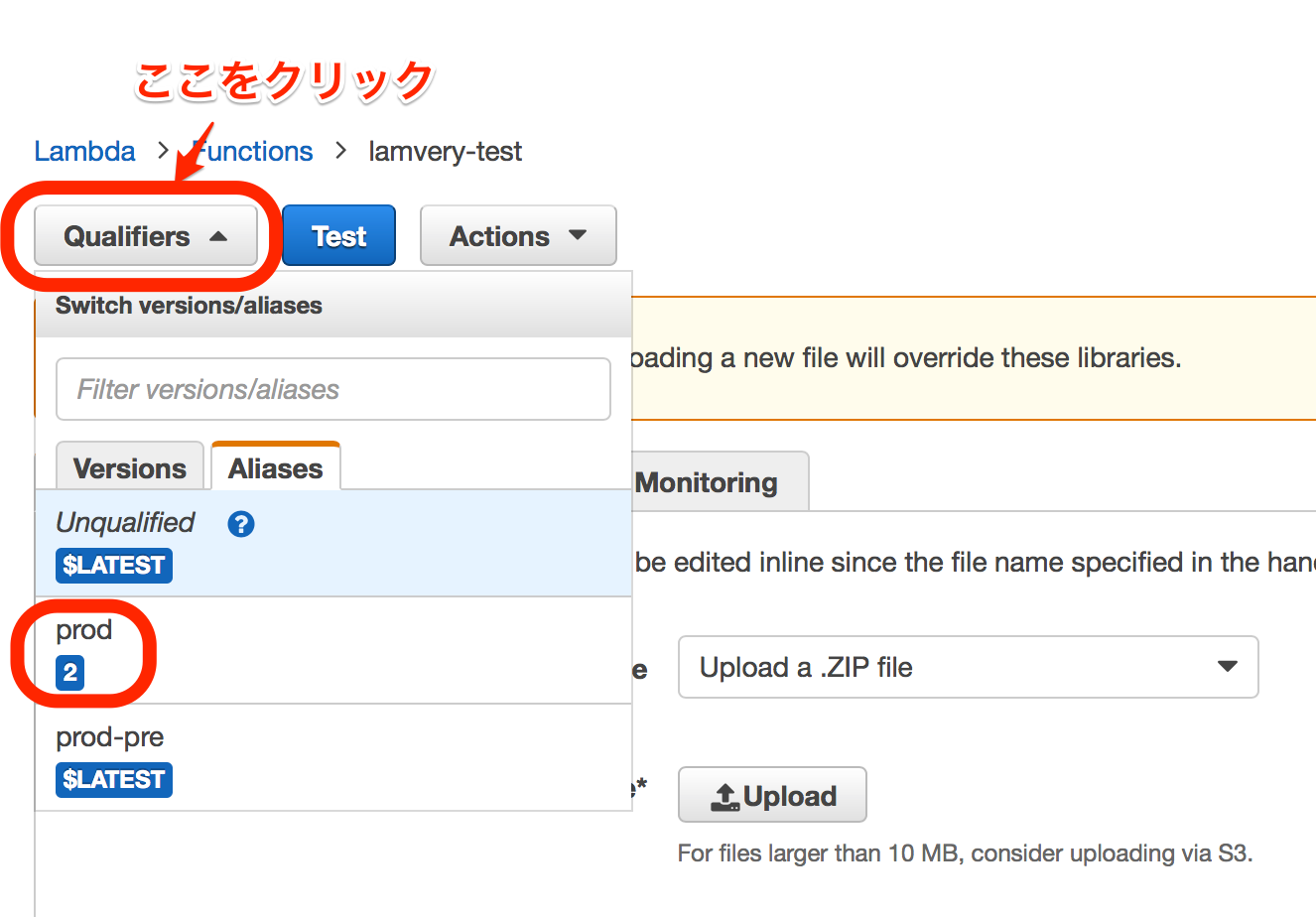The height and width of the screenshot is (917, 1316).
Task: Select the Aliases tab
Action: 276,467
